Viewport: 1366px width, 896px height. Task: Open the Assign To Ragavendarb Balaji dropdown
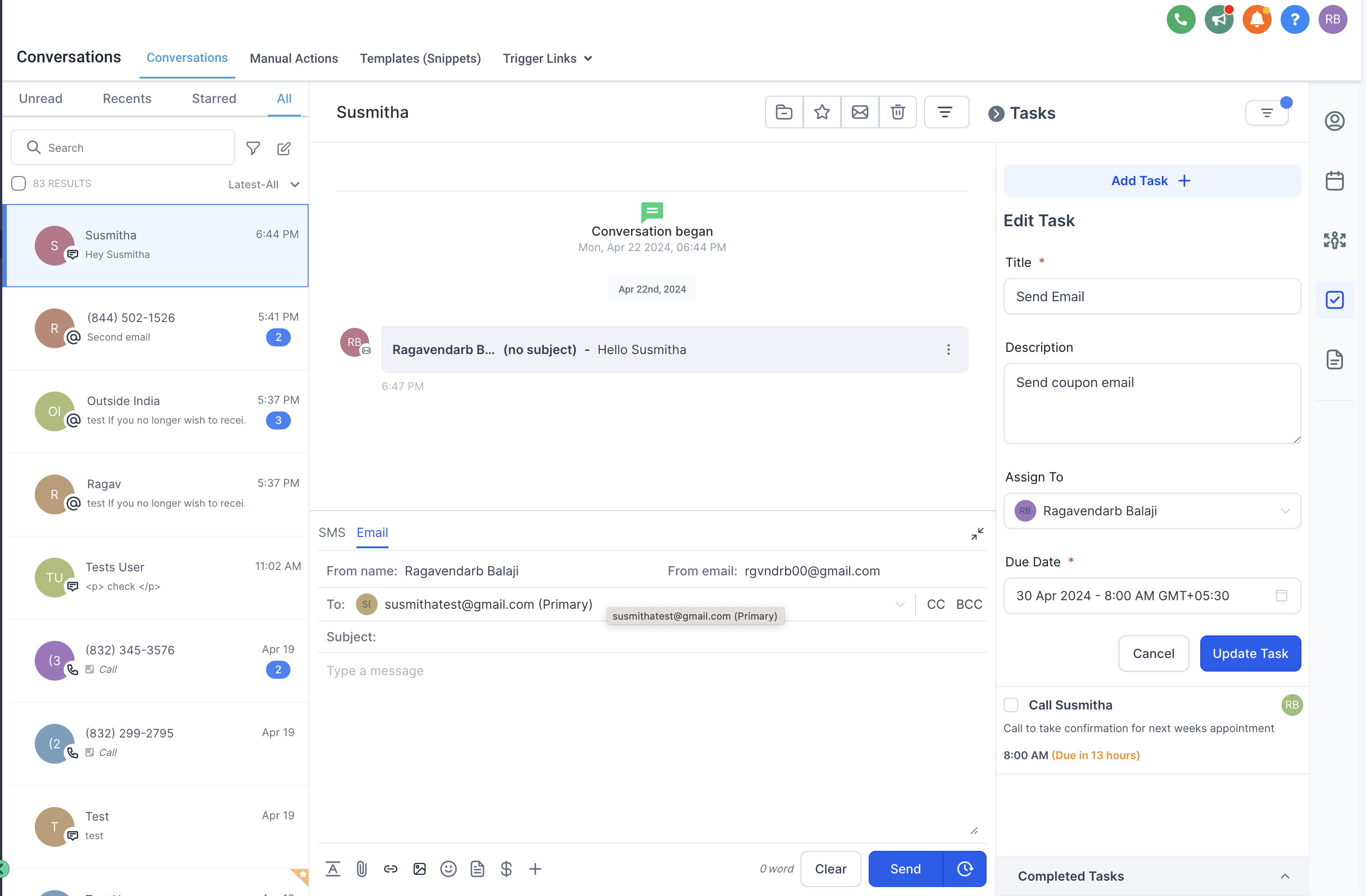pyautogui.click(x=1151, y=510)
